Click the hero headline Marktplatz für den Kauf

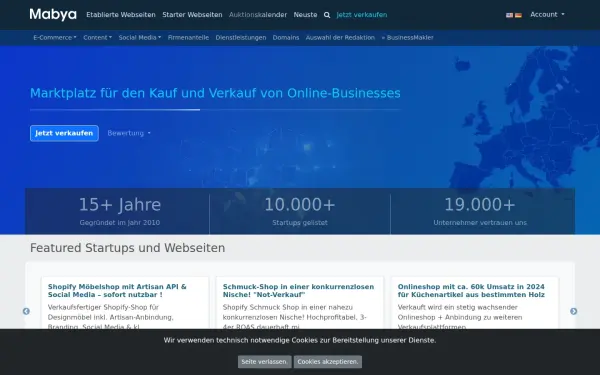[215, 93]
